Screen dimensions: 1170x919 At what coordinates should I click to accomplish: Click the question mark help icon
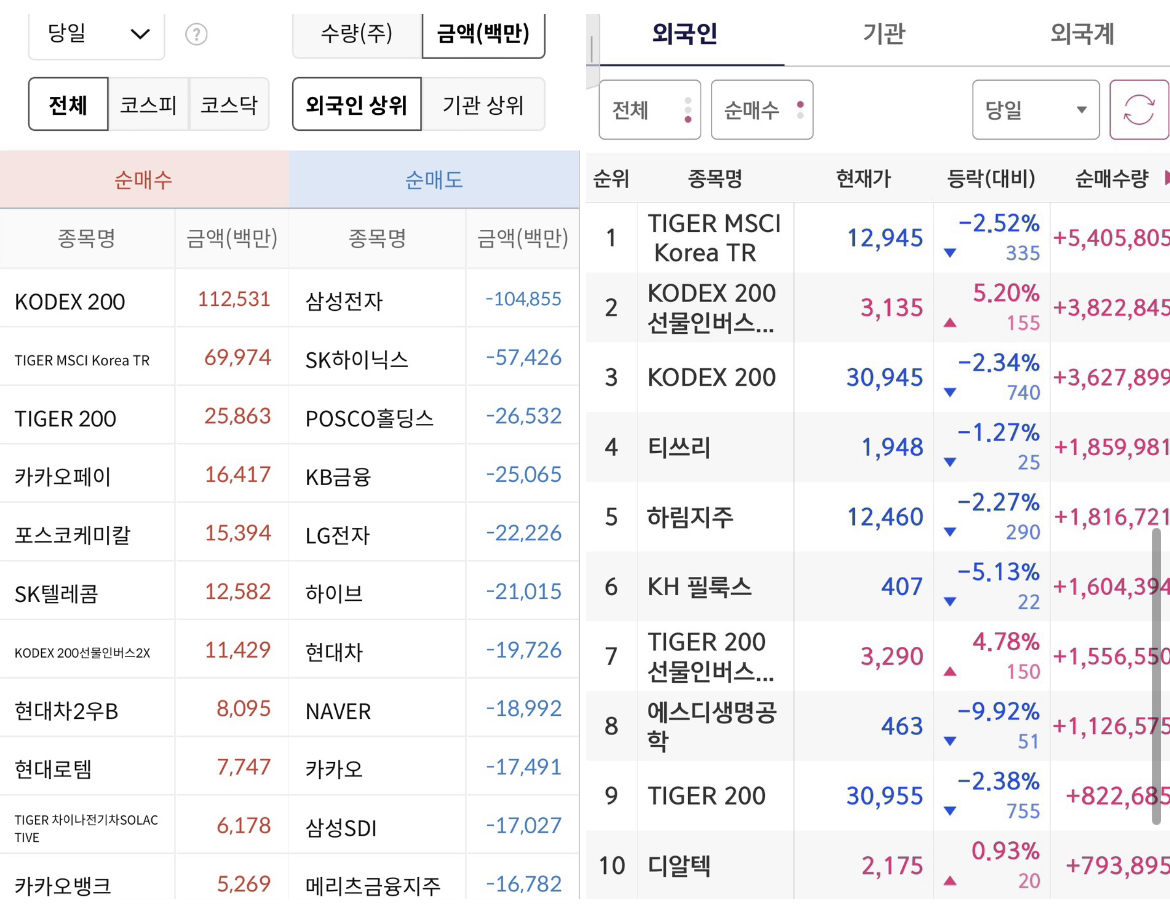(196, 34)
